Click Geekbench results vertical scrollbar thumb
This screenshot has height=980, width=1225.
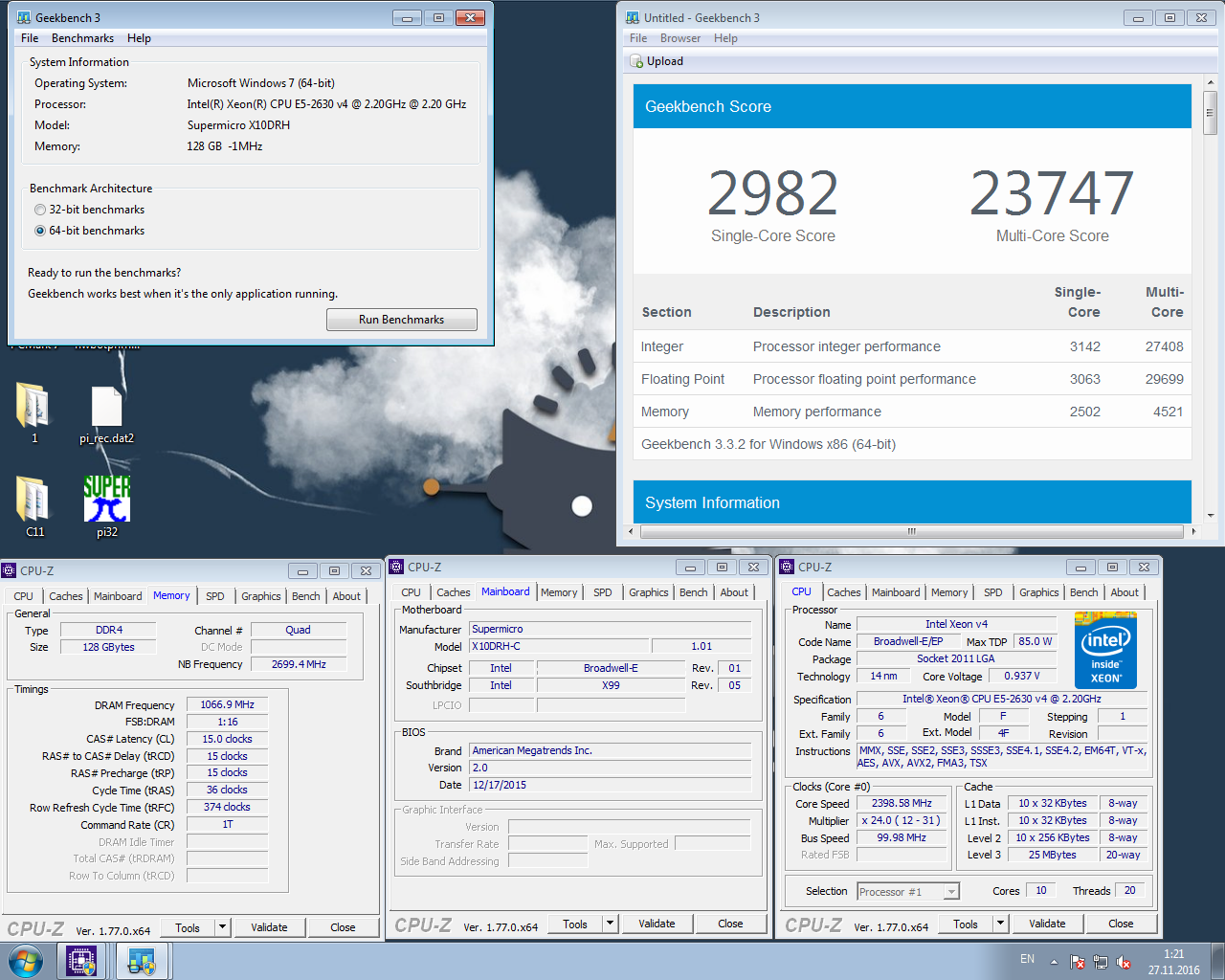tap(1210, 113)
